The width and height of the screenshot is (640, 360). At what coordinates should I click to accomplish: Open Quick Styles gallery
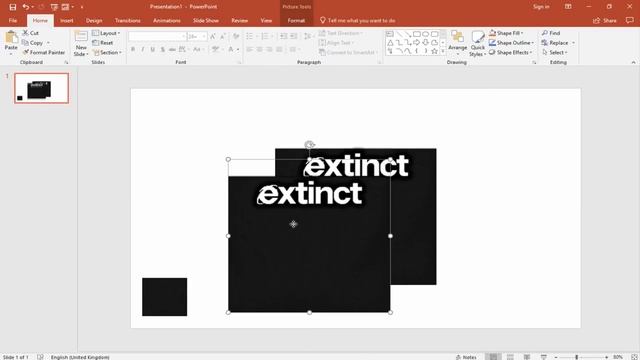(x=478, y=43)
